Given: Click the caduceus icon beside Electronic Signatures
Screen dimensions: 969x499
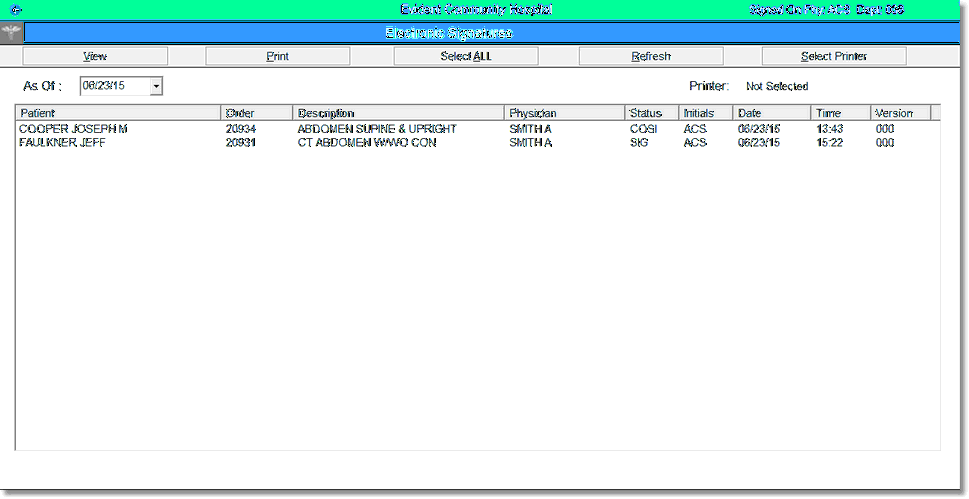Looking at the screenshot, I should (x=11, y=33).
